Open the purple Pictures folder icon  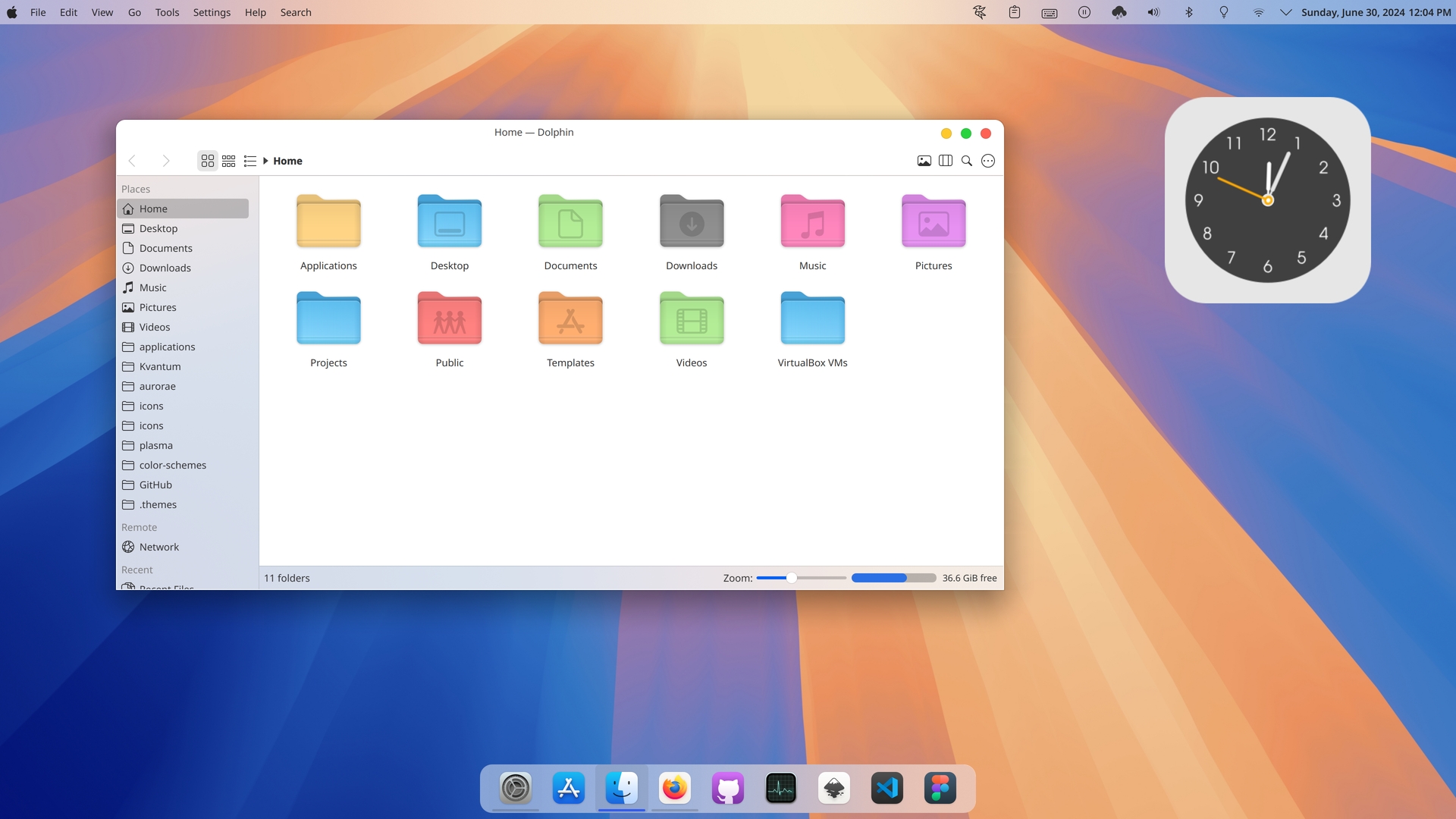(934, 221)
